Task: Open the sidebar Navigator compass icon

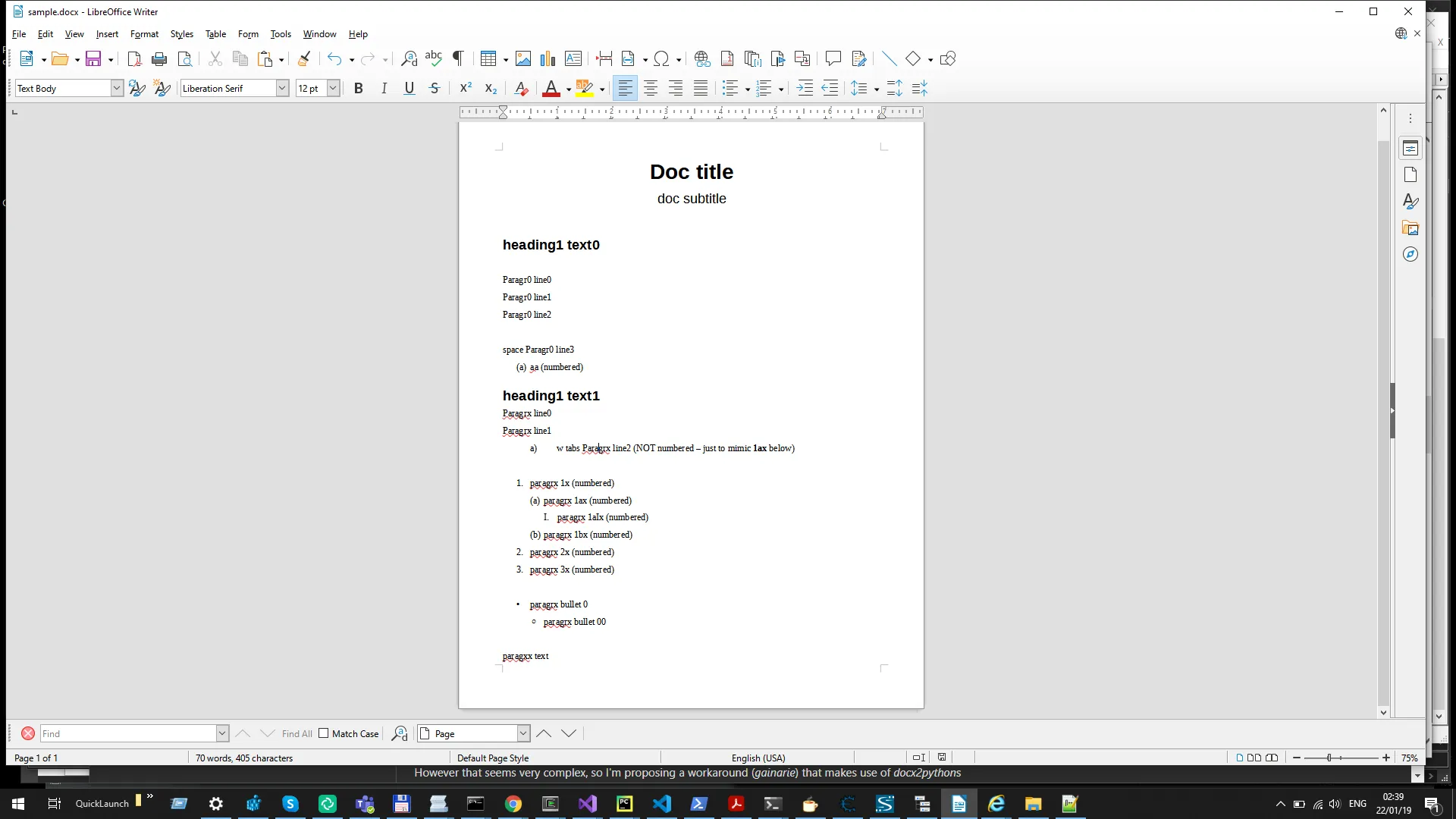Action: coord(1410,255)
